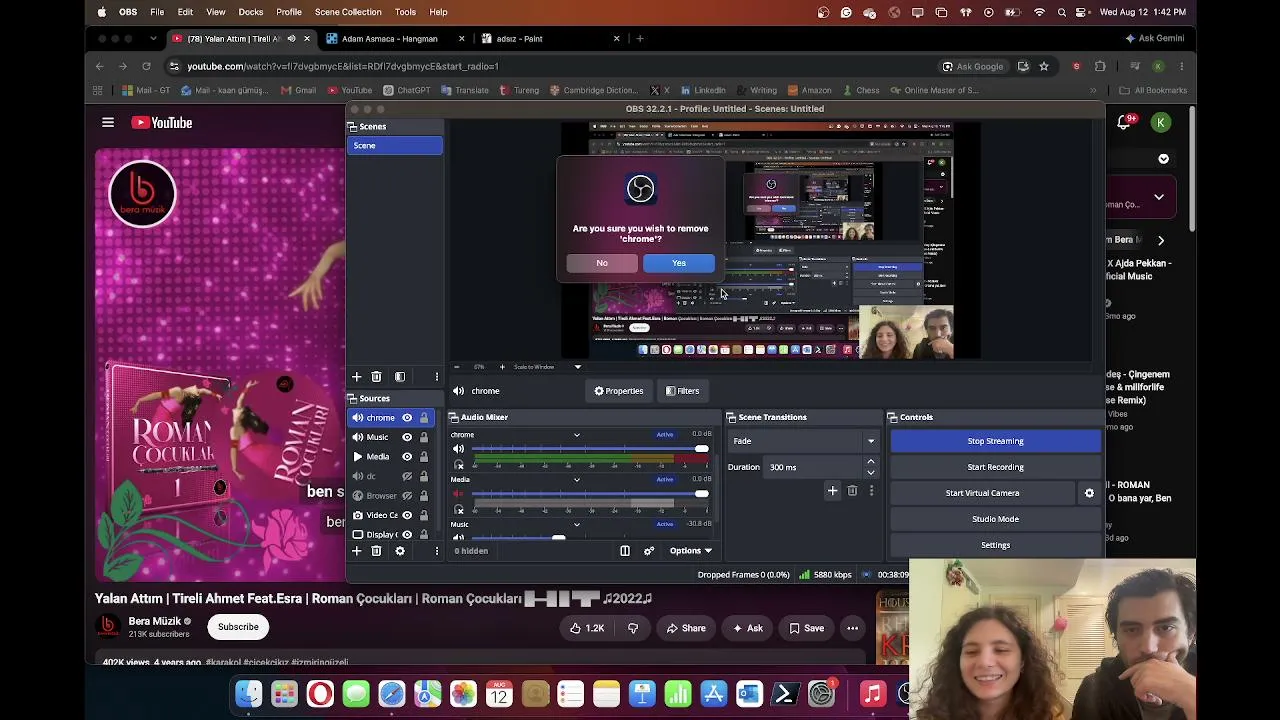Open the File menu in OBS menu bar
Viewport: 1280px width, 720px height.
[157, 12]
